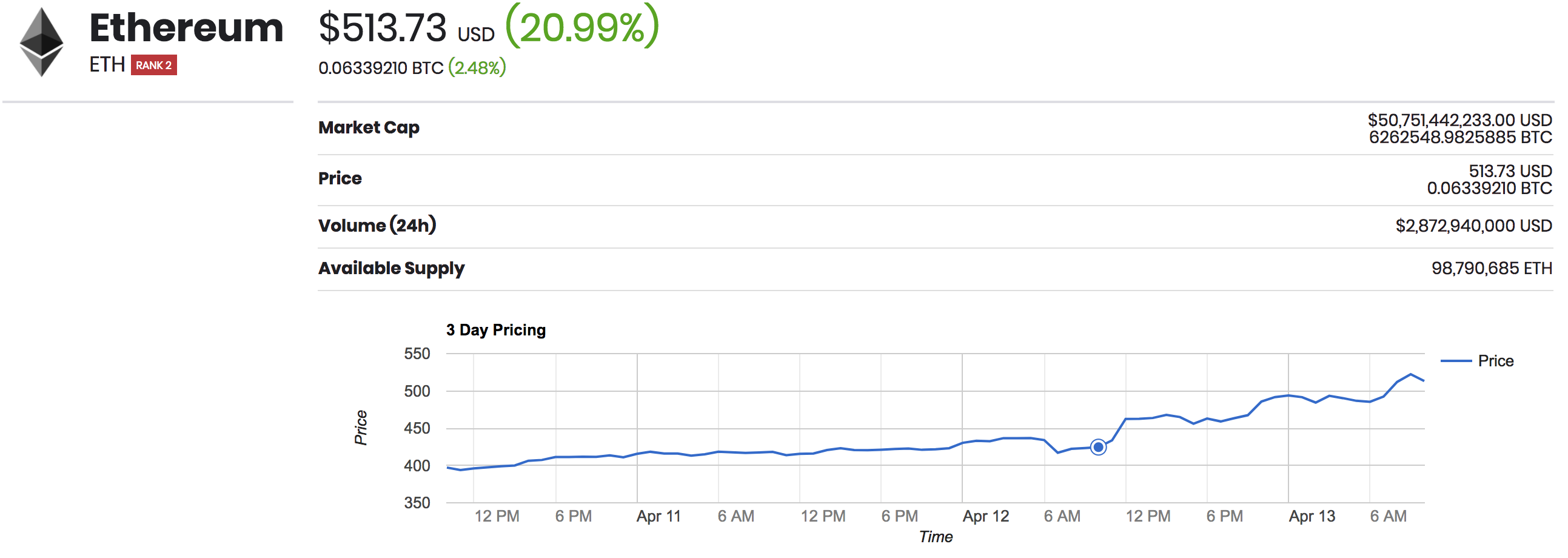1568x558 pixels.
Task: Click the Price legend entry on the chart
Action: (1477, 361)
